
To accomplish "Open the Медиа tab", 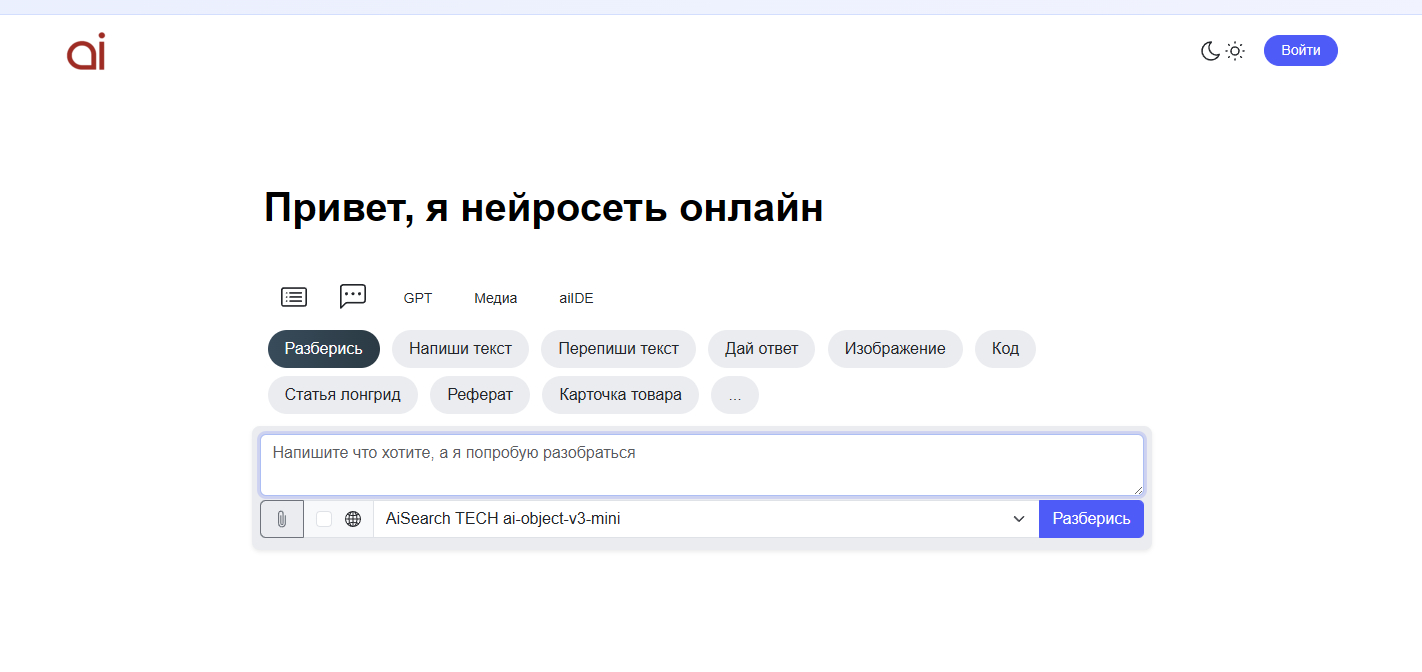I will (x=496, y=298).
